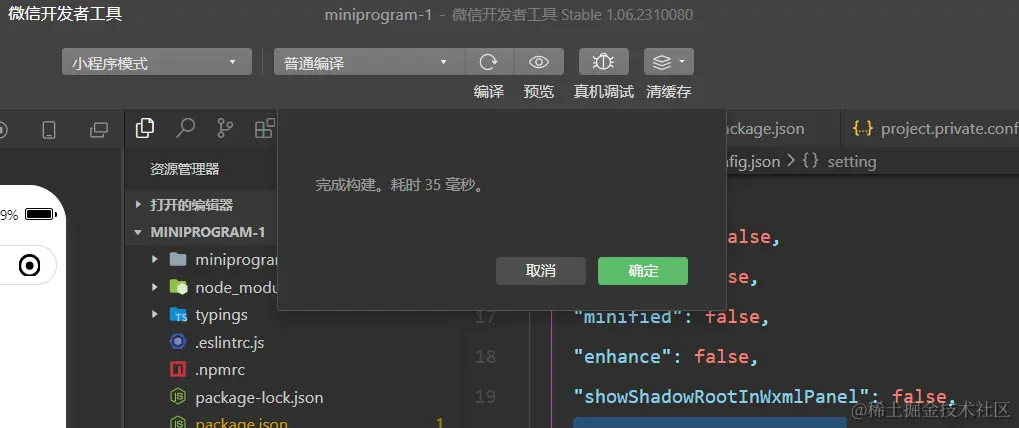
Task: Open the extensions blocks icon
Action: tap(264, 129)
